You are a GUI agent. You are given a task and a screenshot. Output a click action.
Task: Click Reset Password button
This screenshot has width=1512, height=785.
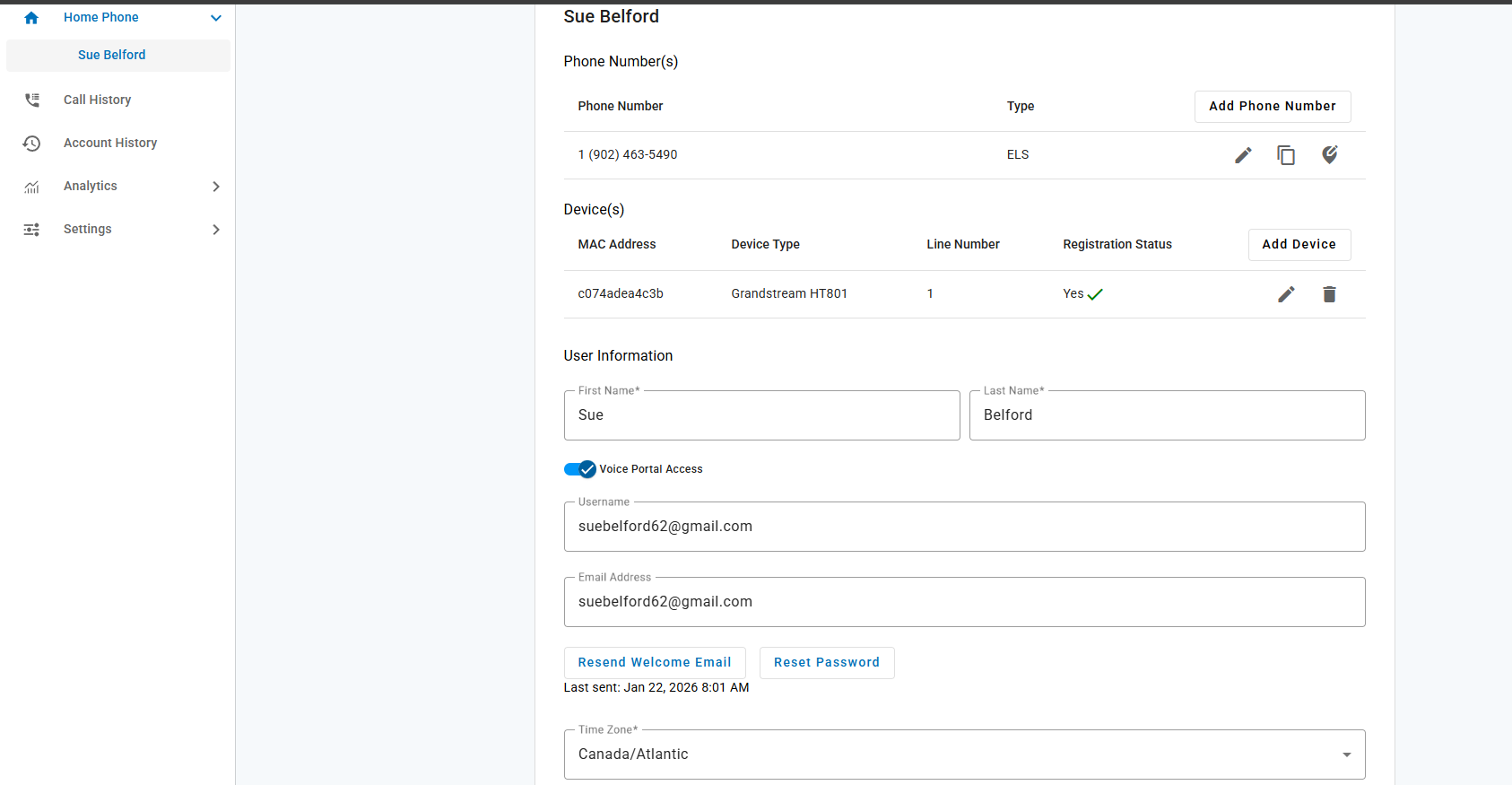827,662
